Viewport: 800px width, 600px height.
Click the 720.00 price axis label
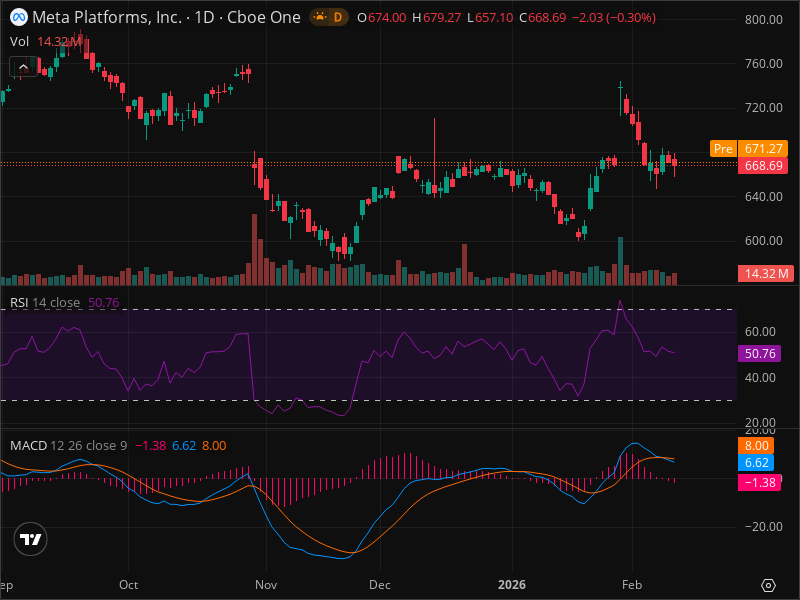coord(763,108)
